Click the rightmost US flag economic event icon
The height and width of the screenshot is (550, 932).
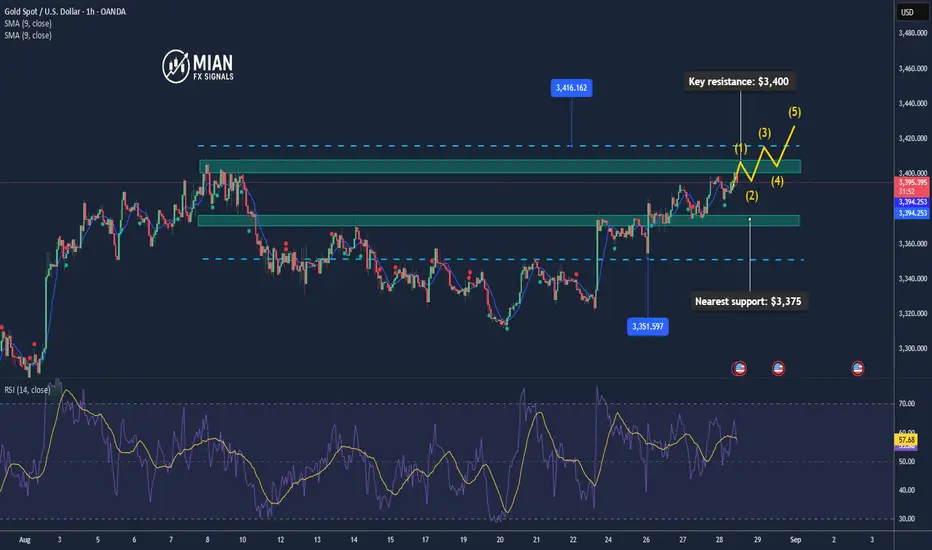[858, 369]
